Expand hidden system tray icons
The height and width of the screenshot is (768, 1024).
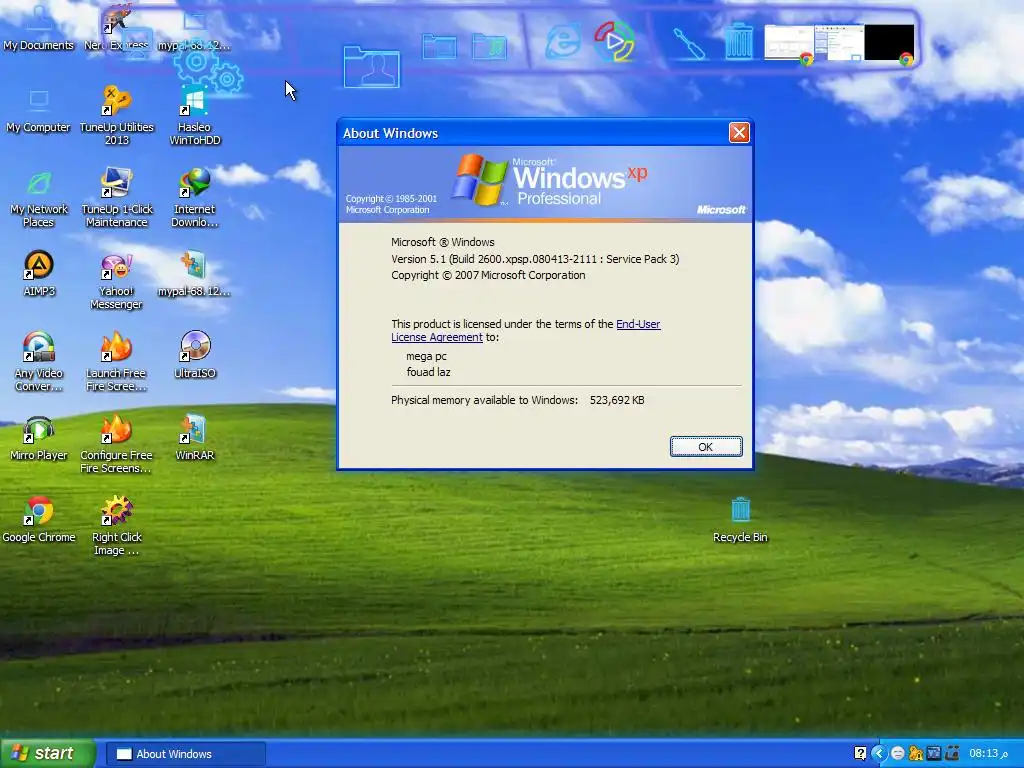click(x=879, y=753)
